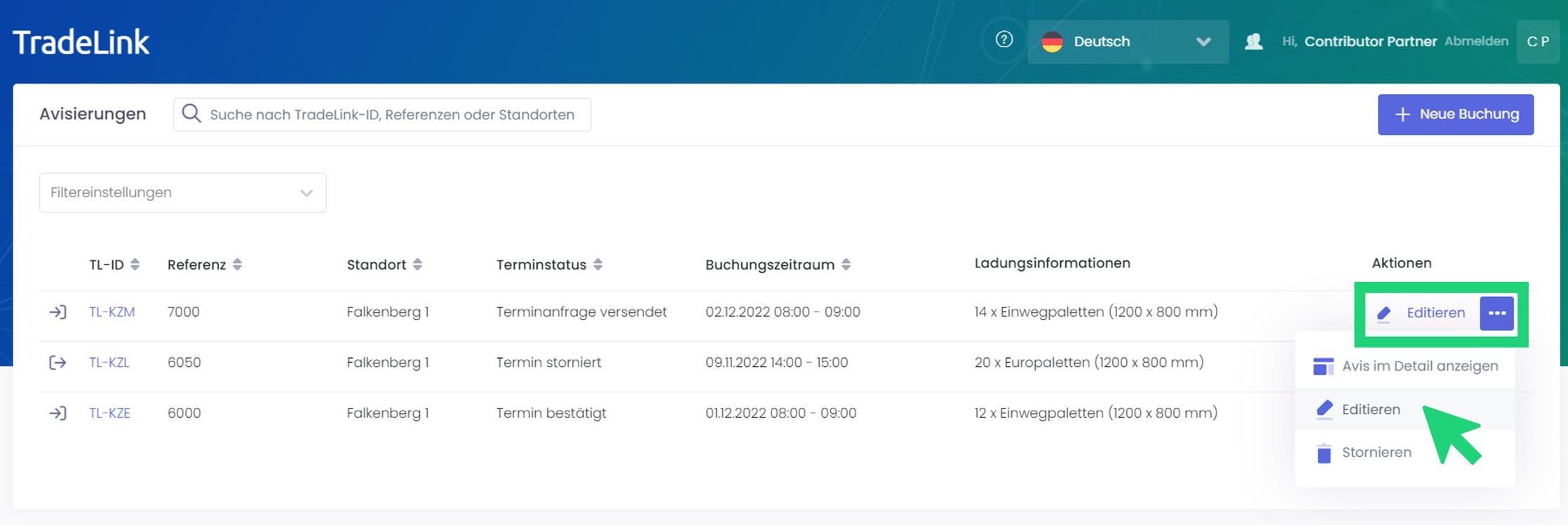1568x525 pixels.
Task: Choose Stornieren from the actions menu
Action: click(x=1376, y=453)
